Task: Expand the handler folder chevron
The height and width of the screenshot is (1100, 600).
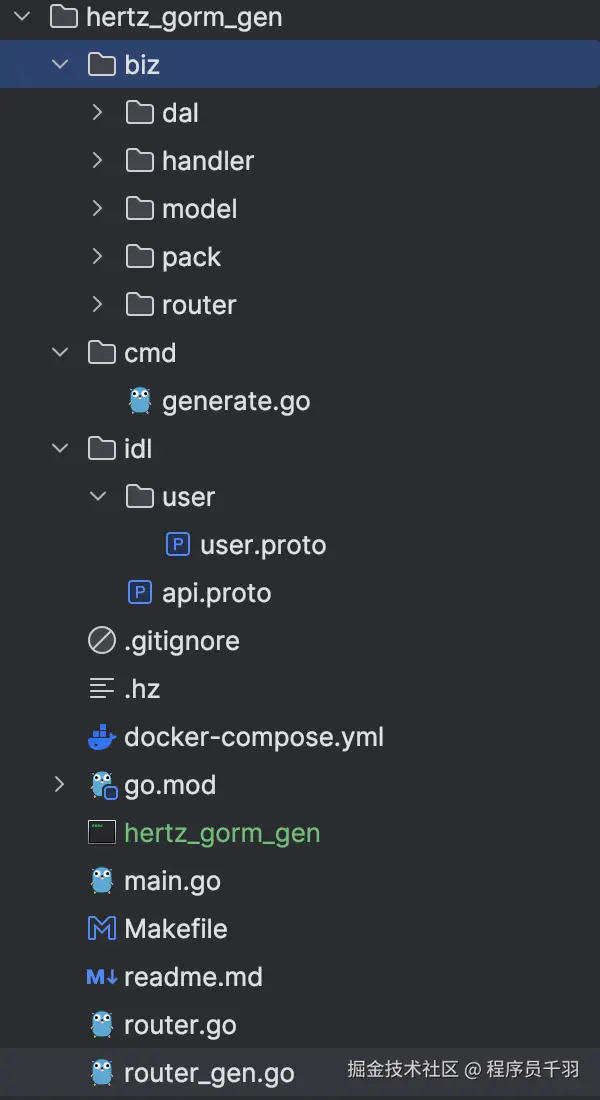Action: (97, 161)
